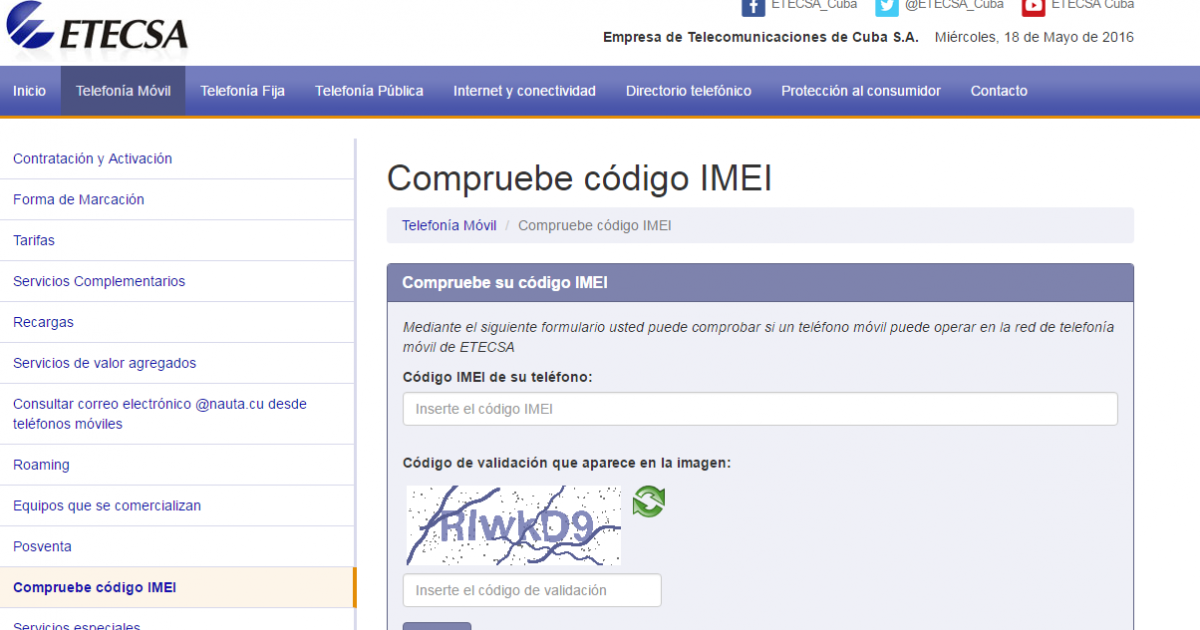Viewport: 1200px width, 630px height.
Task: Click Telefonía Móvil breadcrumb link
Action: [x=449, y=226]
